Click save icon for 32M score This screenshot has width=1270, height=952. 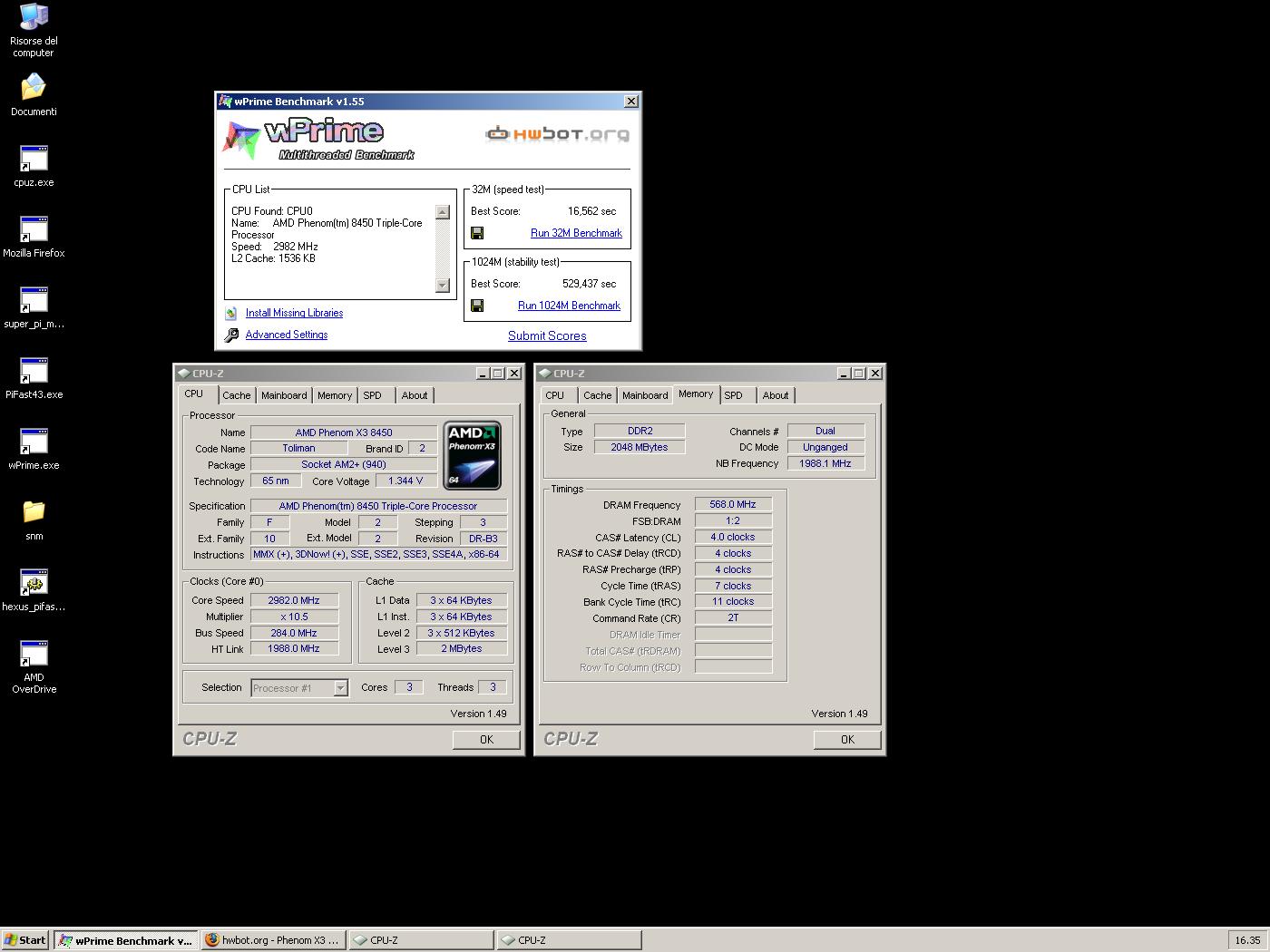(x=477, y=233)
